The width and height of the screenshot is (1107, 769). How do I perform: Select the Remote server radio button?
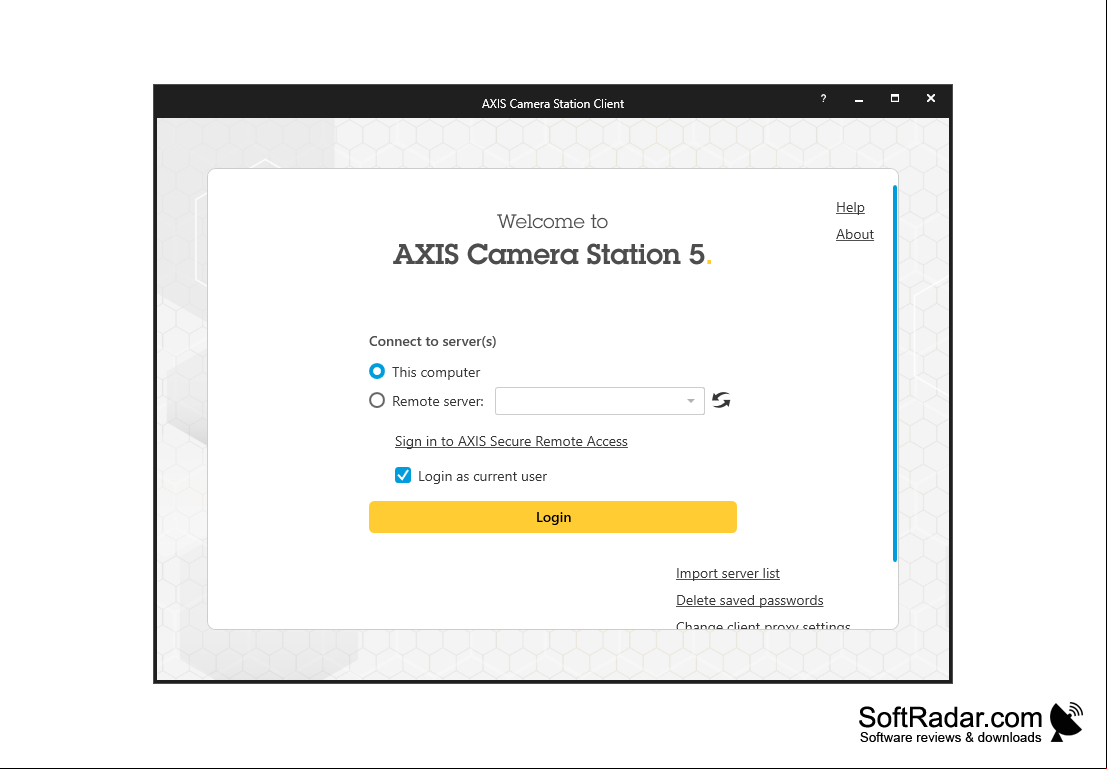377,401
